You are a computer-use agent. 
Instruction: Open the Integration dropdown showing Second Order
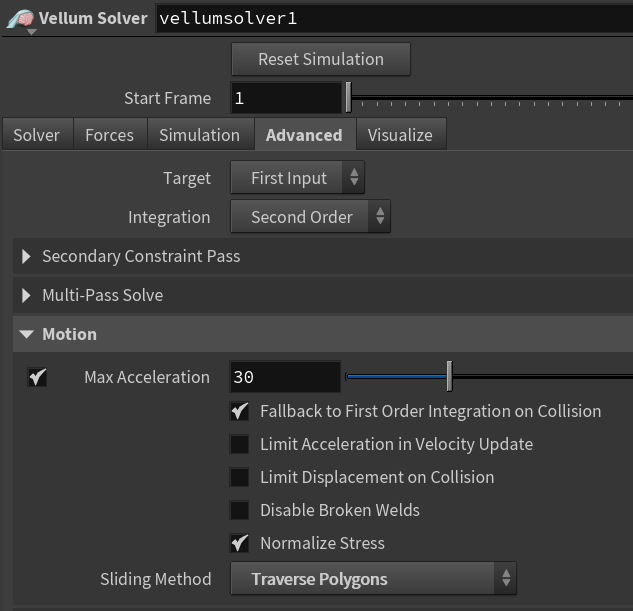coord(310,217)
